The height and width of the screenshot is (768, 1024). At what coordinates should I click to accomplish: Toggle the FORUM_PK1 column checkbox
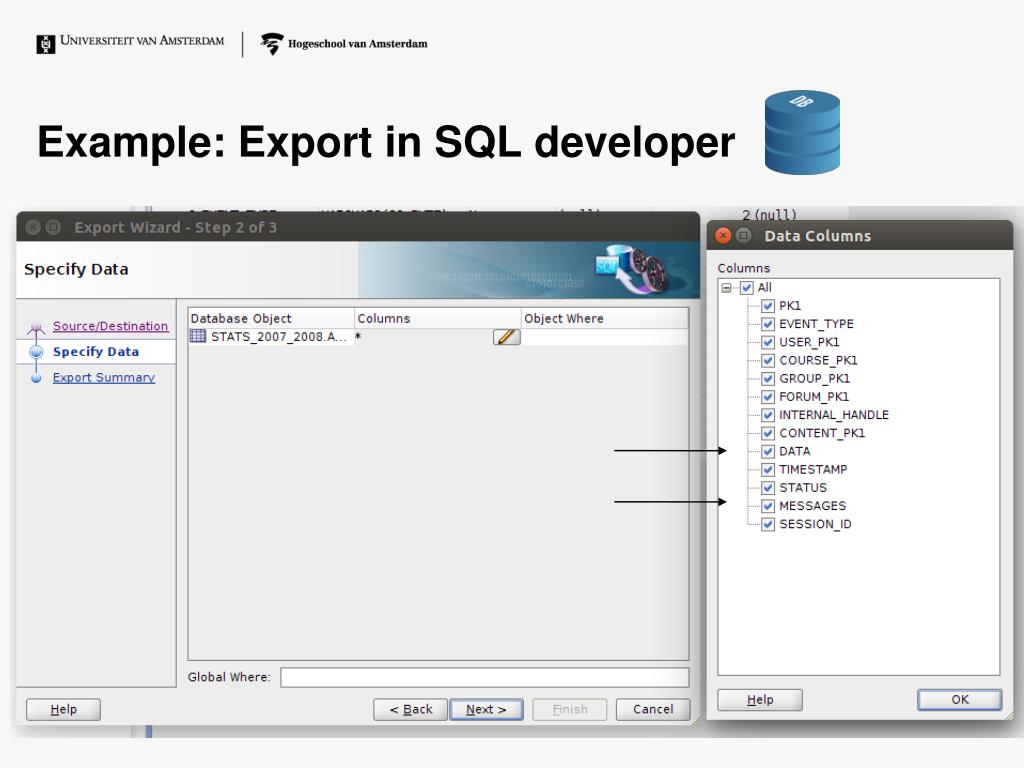pyautogui.click(x=768, y=397)
